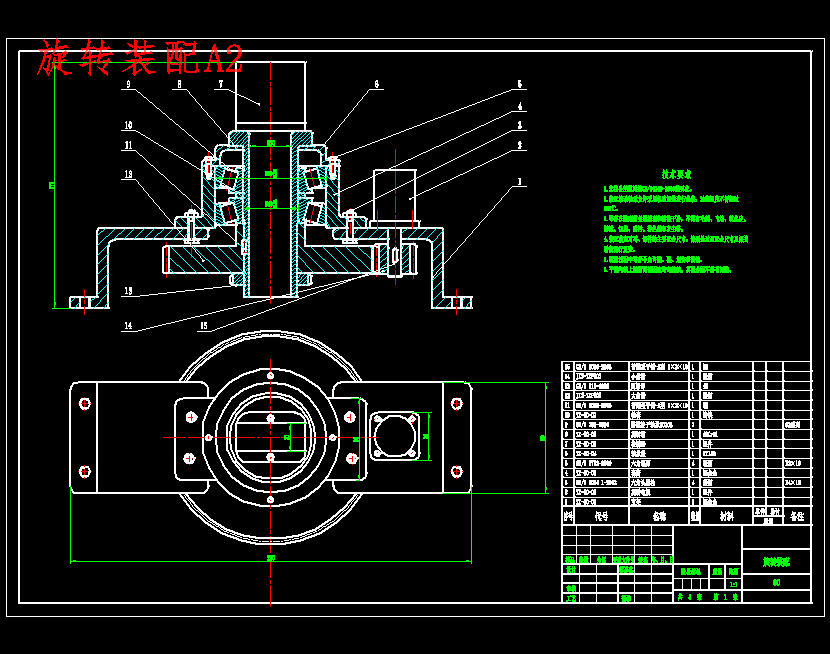
Task: Click the drawing number 00 in title block
Action: tap(777, 583)
